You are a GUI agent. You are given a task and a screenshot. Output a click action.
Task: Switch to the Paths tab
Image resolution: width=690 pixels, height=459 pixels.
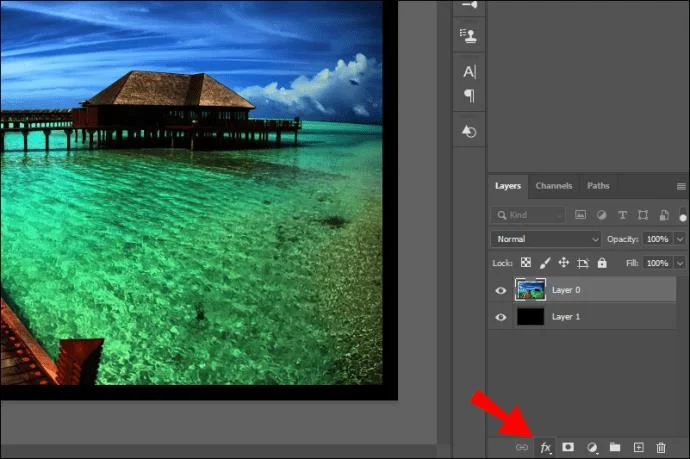(598, 186)
